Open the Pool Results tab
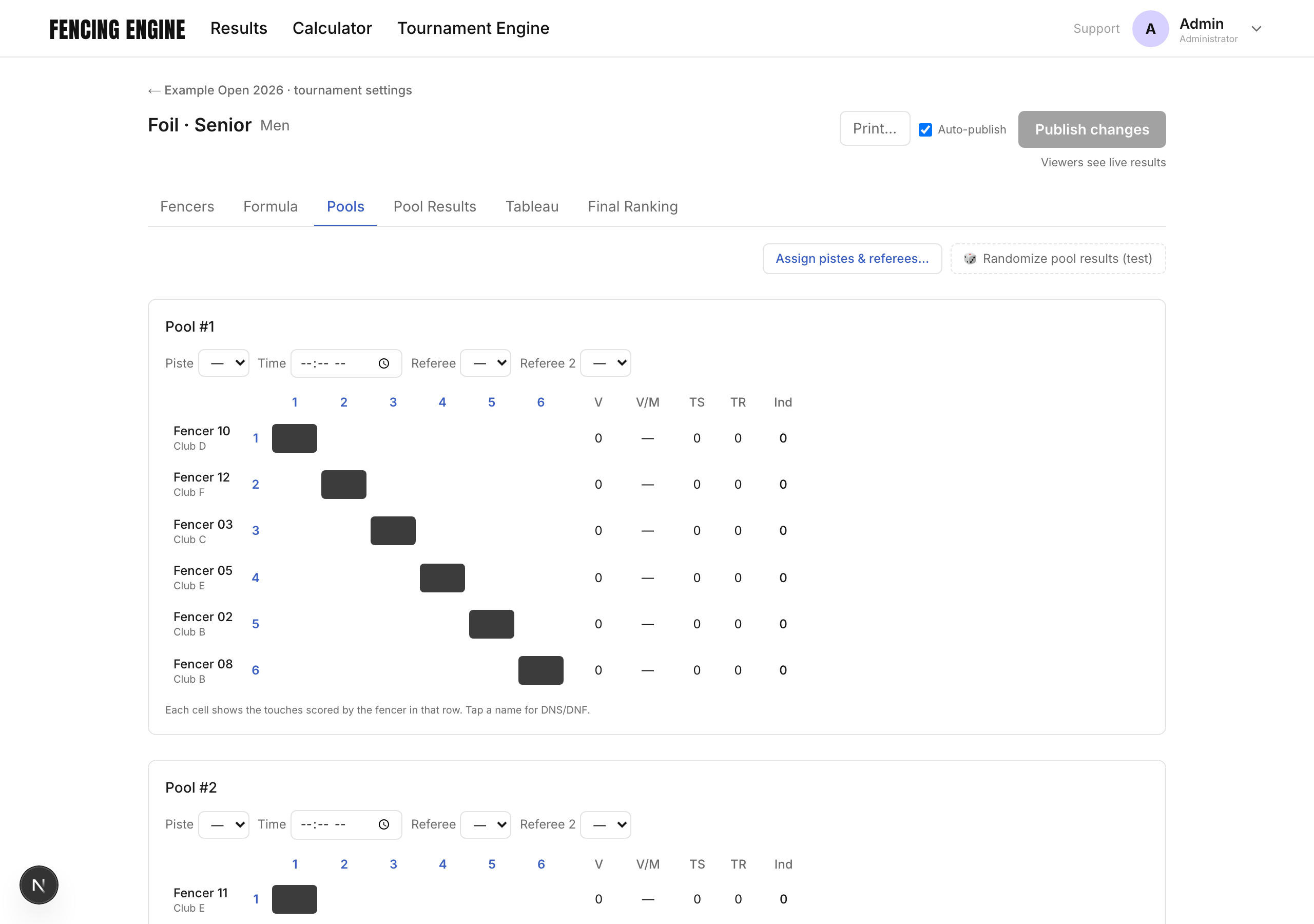This screenshot has width=1314, height=924. (435, 207)
